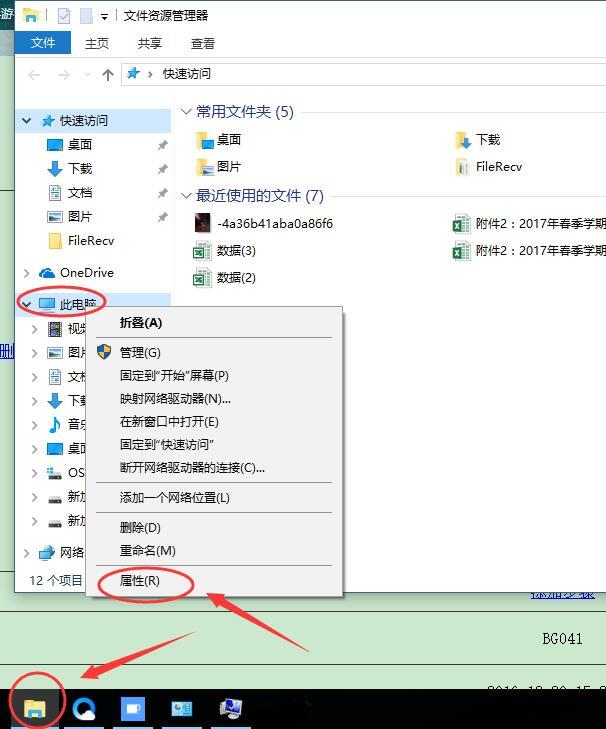Expand the 网络 tree node
Screen dimensions: 606x729
[x=27, y=553]
